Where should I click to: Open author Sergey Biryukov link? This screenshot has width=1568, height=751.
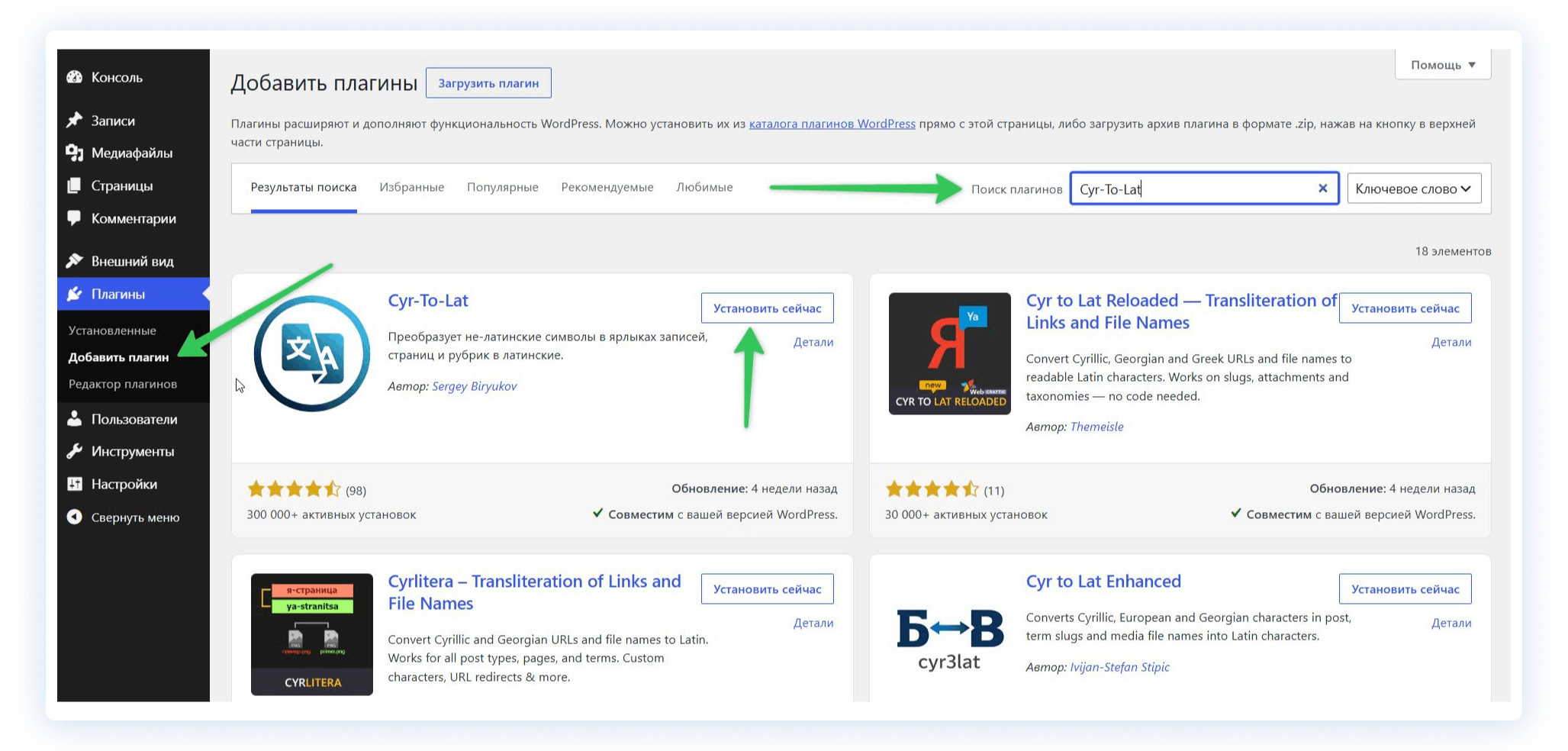475,386
